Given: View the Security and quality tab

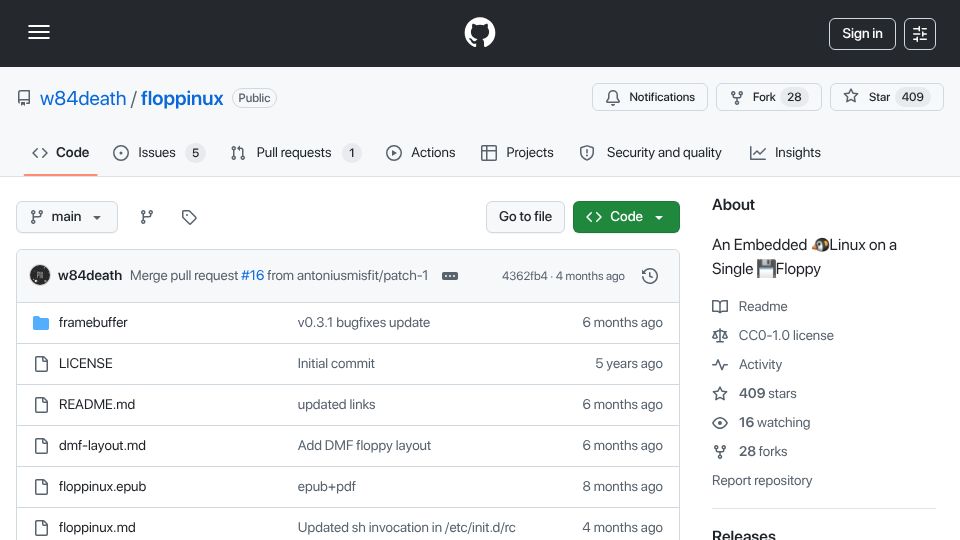Looking at the screenshot, I should tap(650, 152).
